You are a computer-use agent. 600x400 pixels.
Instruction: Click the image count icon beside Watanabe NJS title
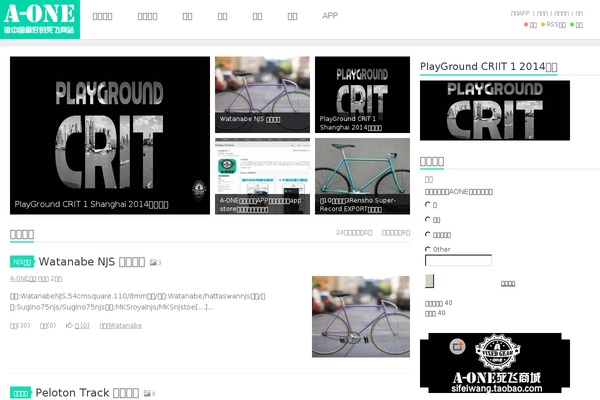coord(155,263)
